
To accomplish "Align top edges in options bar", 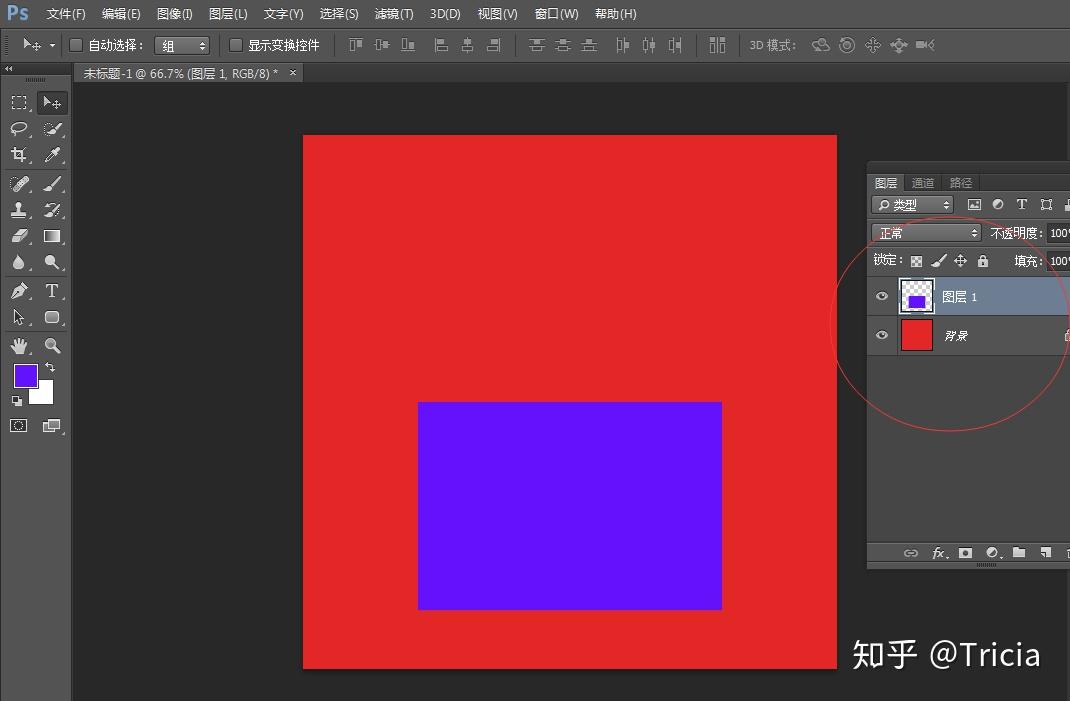I will click(x=356, y=45).
